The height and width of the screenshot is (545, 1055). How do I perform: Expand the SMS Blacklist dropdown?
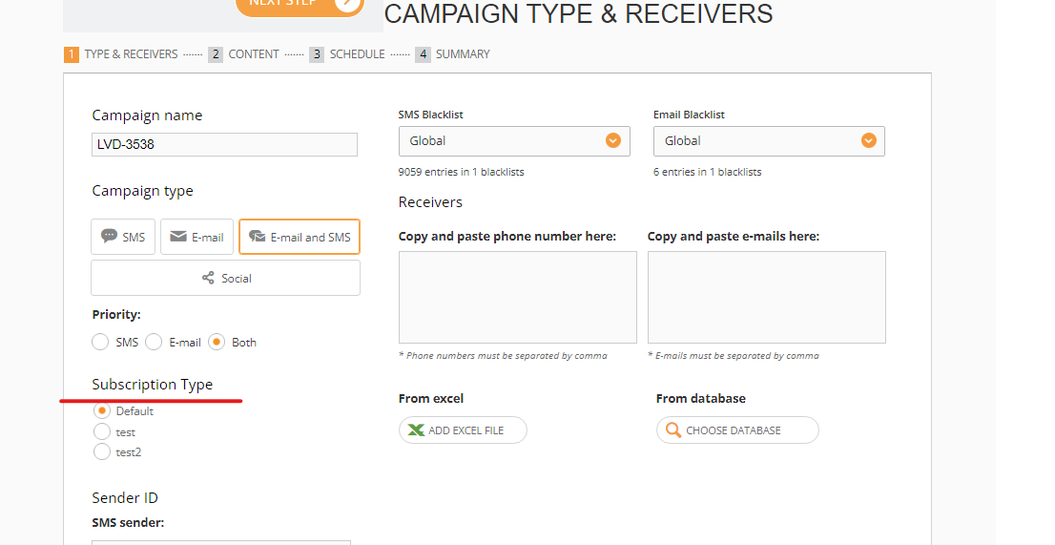(514, 141)
